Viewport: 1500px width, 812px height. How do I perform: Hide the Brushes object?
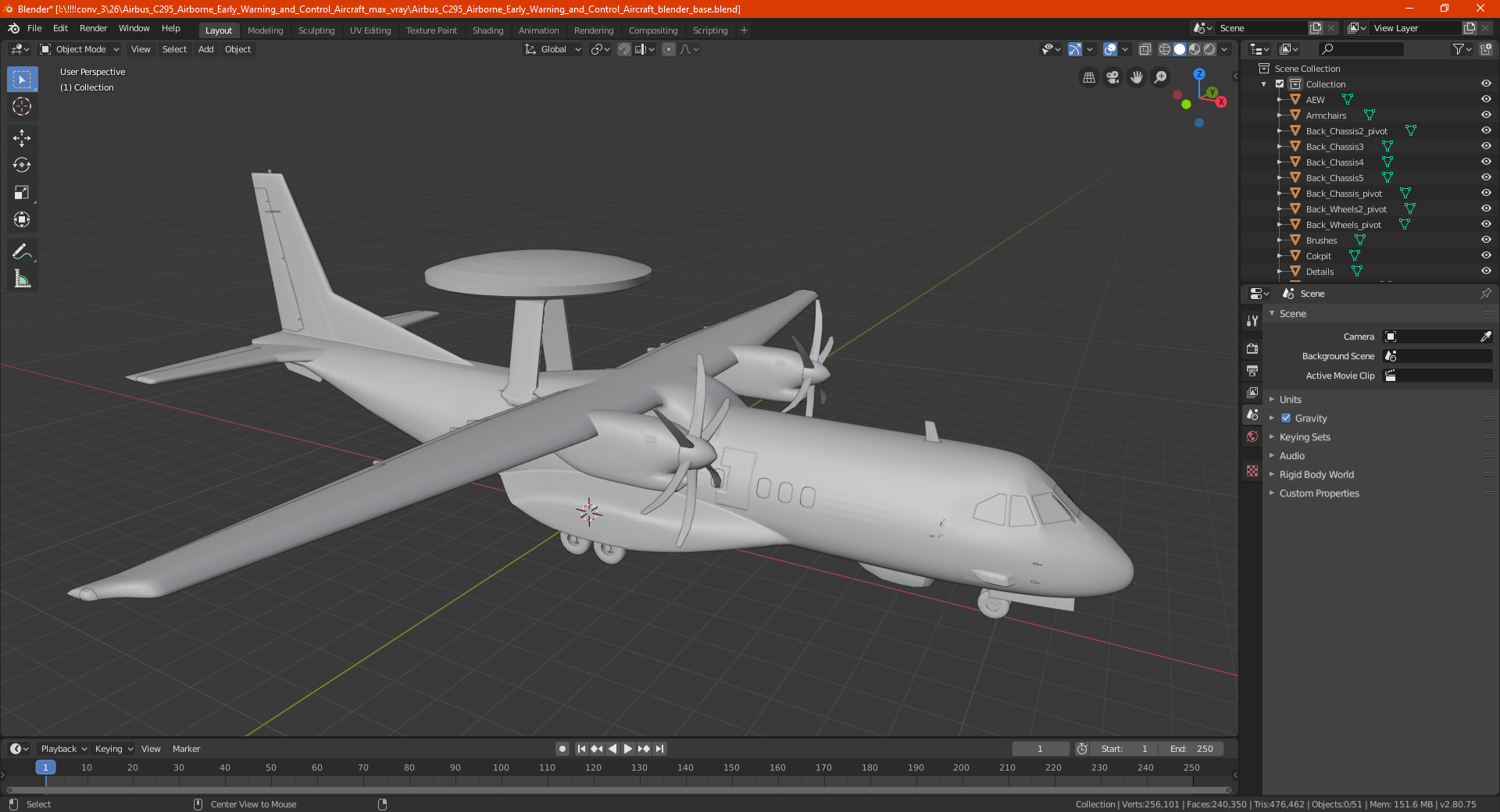coord(1486,240)
